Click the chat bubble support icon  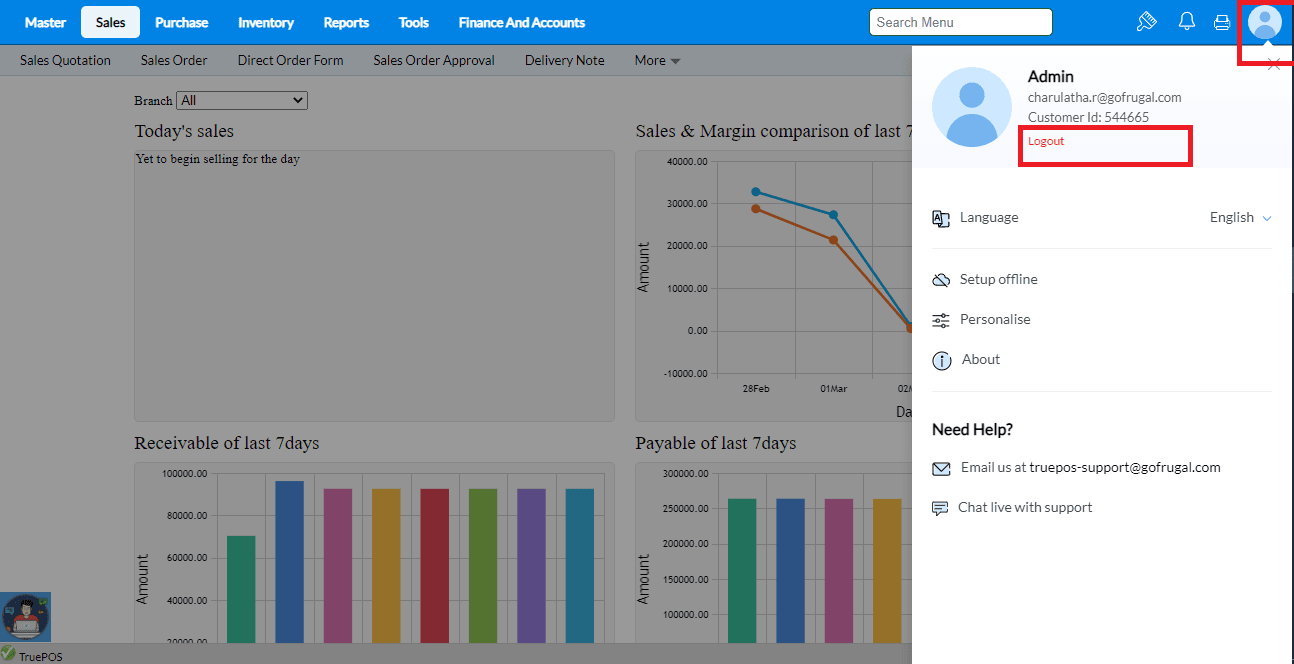pyautogui.click(x=940, y=508)
